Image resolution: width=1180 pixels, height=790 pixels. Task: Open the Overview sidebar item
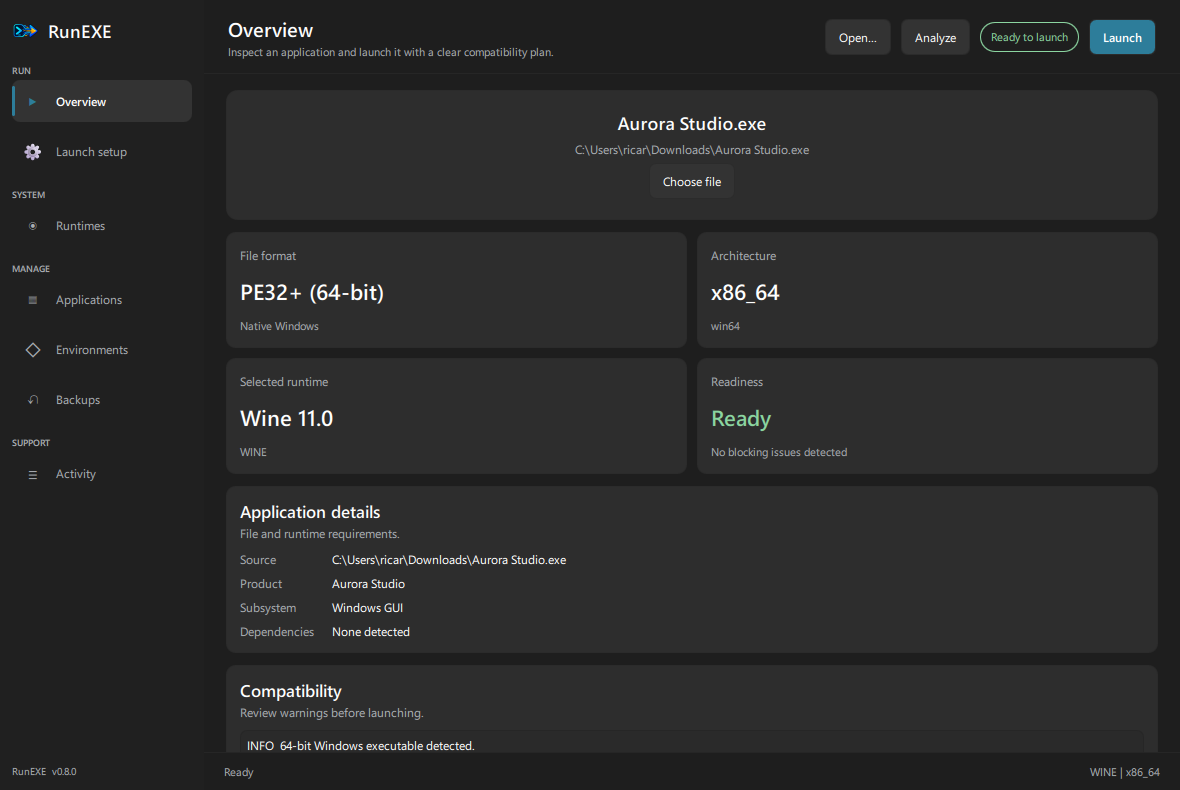pyautogui.click(x=102, y=102)
